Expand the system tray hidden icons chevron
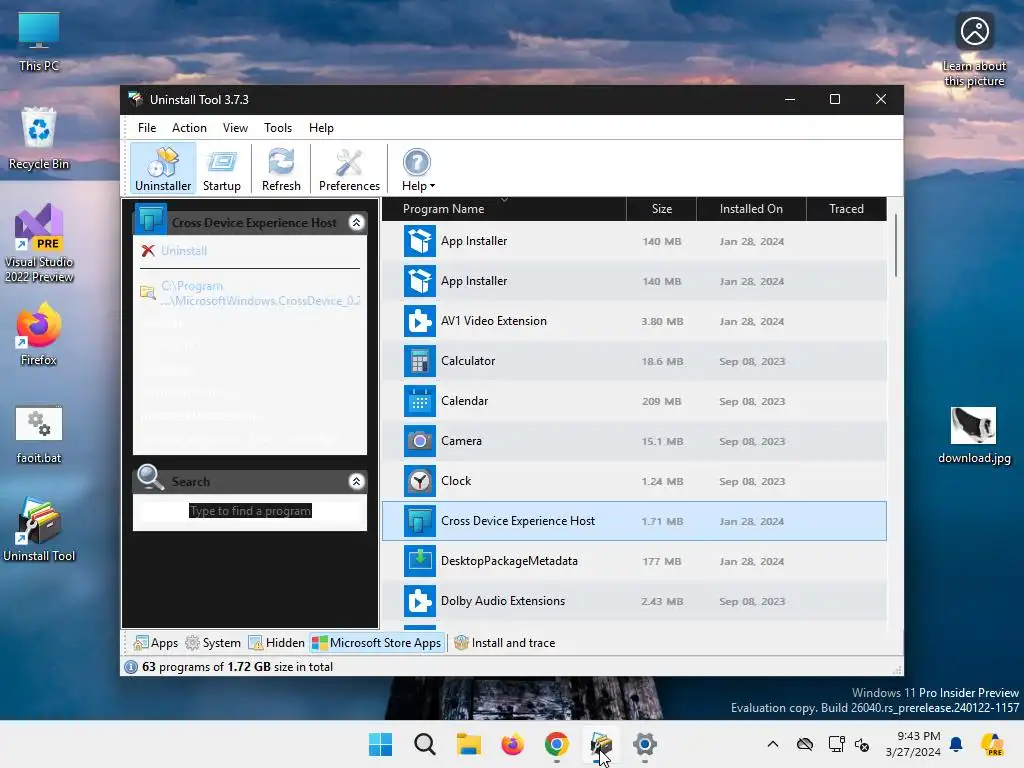Viewport: 1024px width, 768px height. 773,744
